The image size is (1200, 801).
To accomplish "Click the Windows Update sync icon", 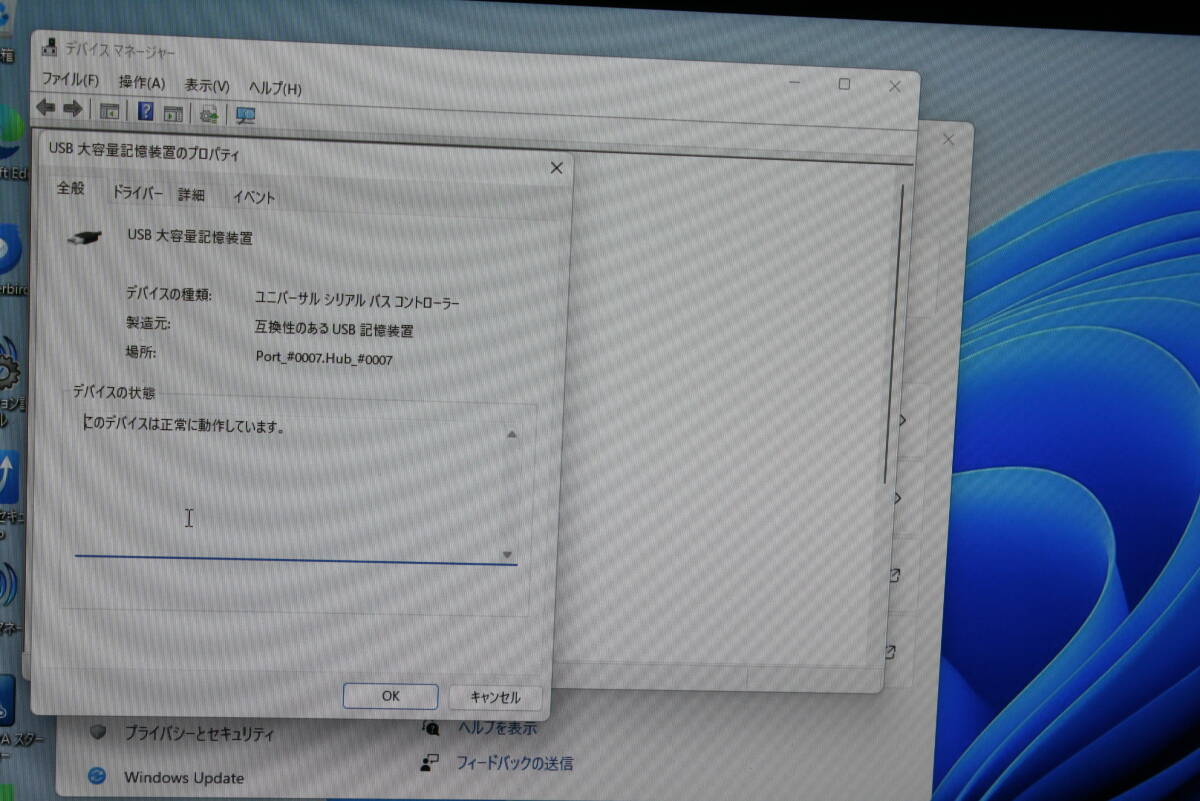I will click(x=97, y=776).
